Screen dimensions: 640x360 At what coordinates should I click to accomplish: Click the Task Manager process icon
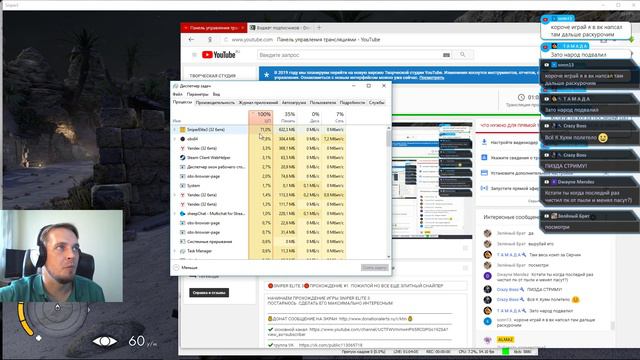click(182, 251)
